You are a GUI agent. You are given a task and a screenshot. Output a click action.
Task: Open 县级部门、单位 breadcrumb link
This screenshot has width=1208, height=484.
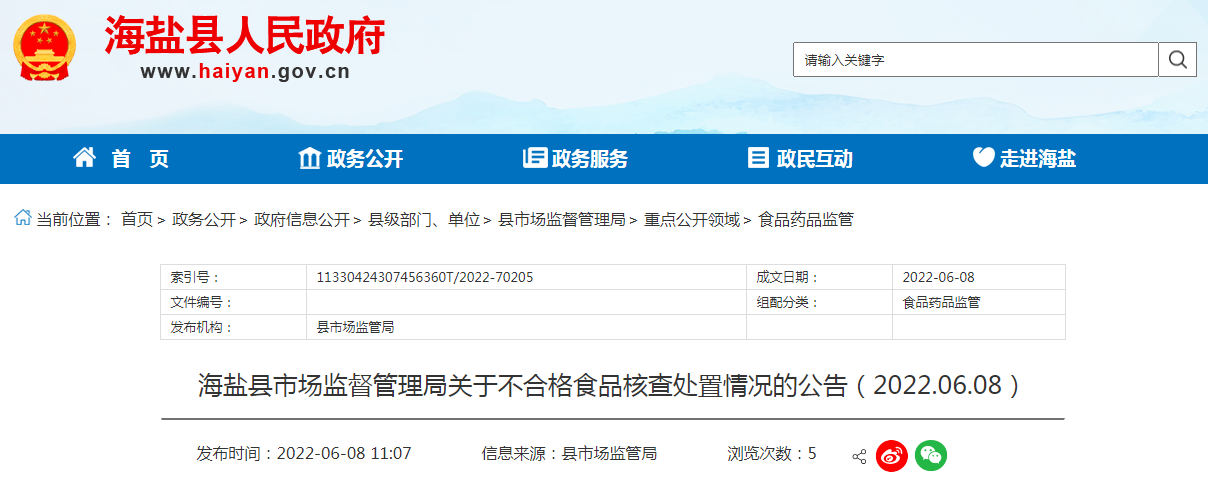click(x=424, y=220)
